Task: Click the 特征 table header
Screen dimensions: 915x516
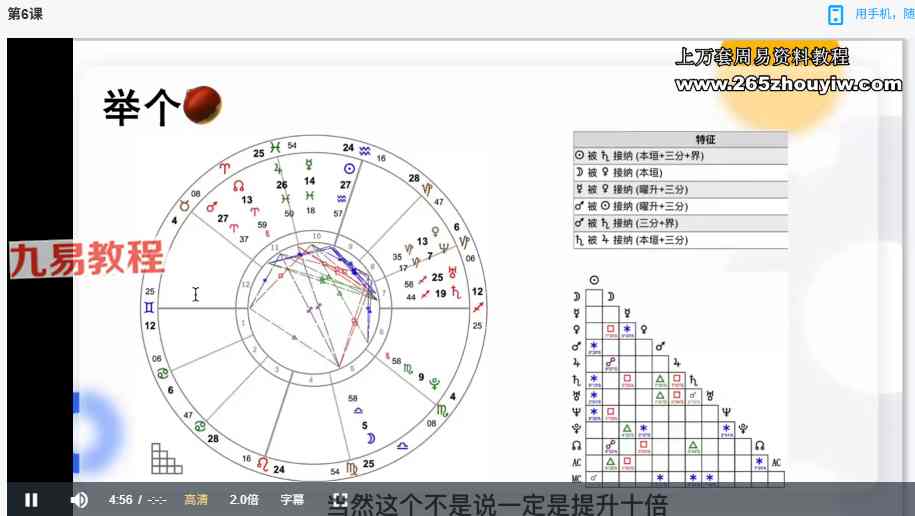Action: coord(705,139)
